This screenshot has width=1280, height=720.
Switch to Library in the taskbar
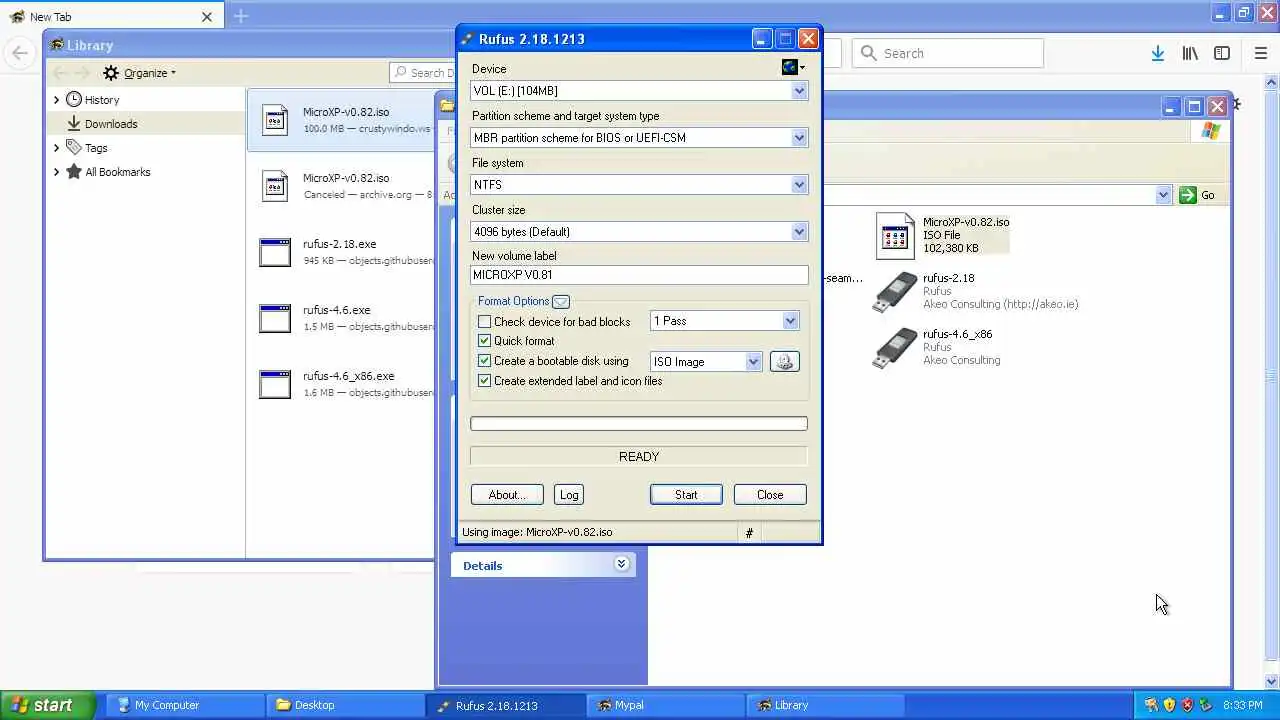pos(825,705)
